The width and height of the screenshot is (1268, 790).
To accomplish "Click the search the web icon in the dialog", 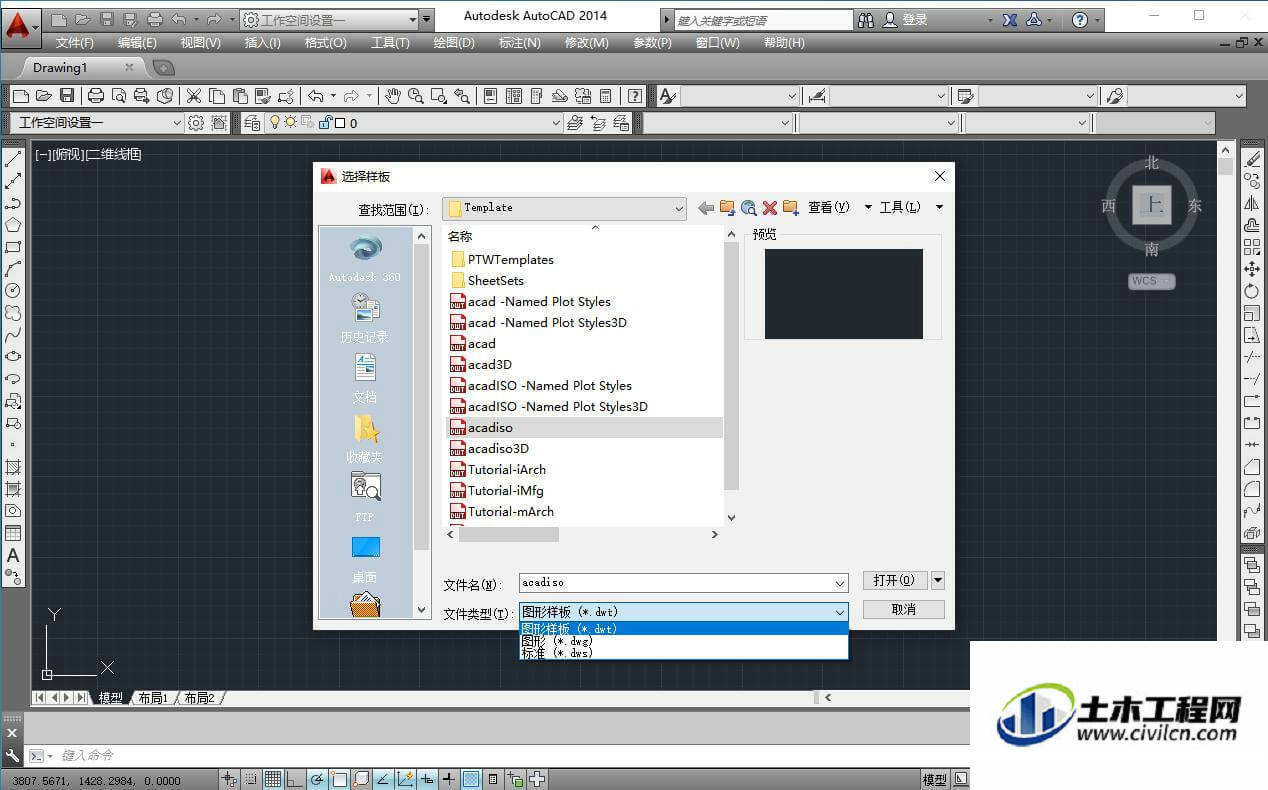I will (x=749, y=207).
